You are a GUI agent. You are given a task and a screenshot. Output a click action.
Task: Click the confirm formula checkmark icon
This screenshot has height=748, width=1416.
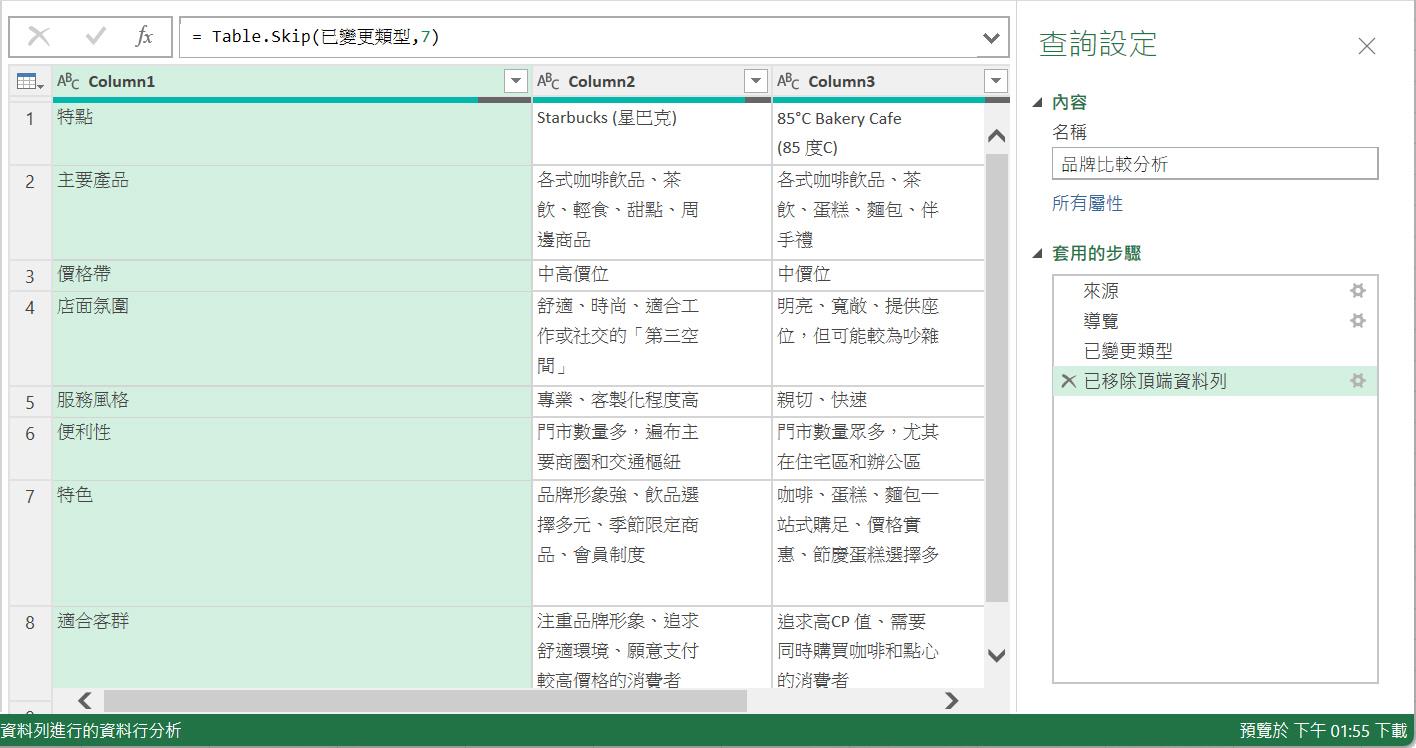click(96, 37)
